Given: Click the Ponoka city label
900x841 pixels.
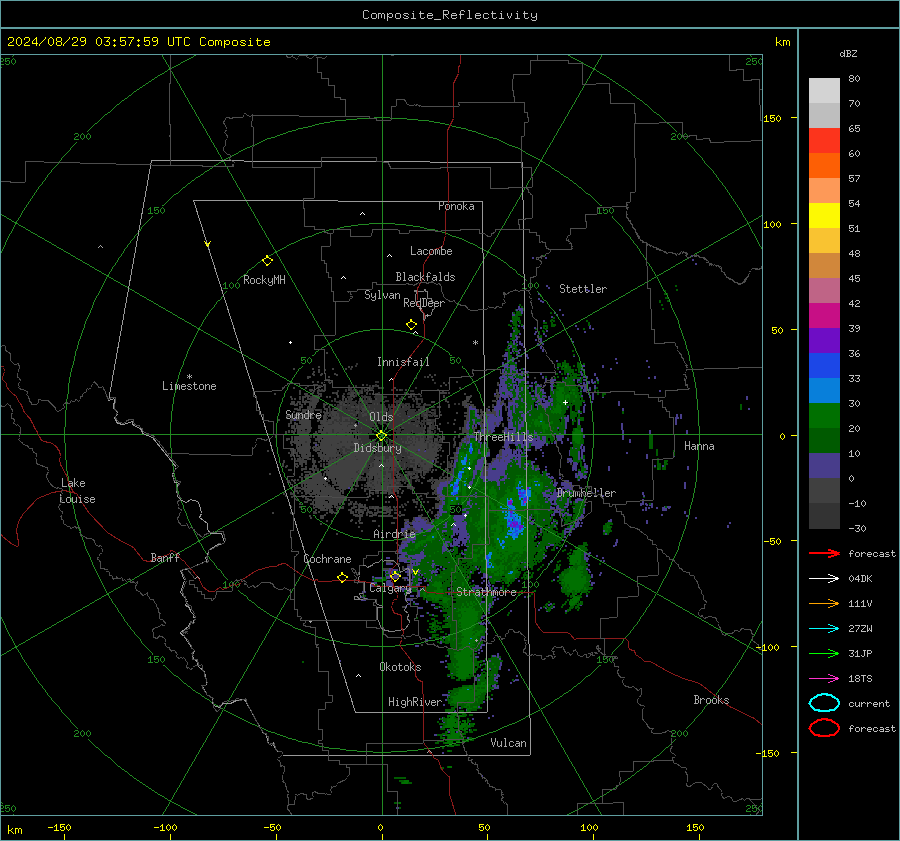Looking at the screenshot, I should click(456, 206).
